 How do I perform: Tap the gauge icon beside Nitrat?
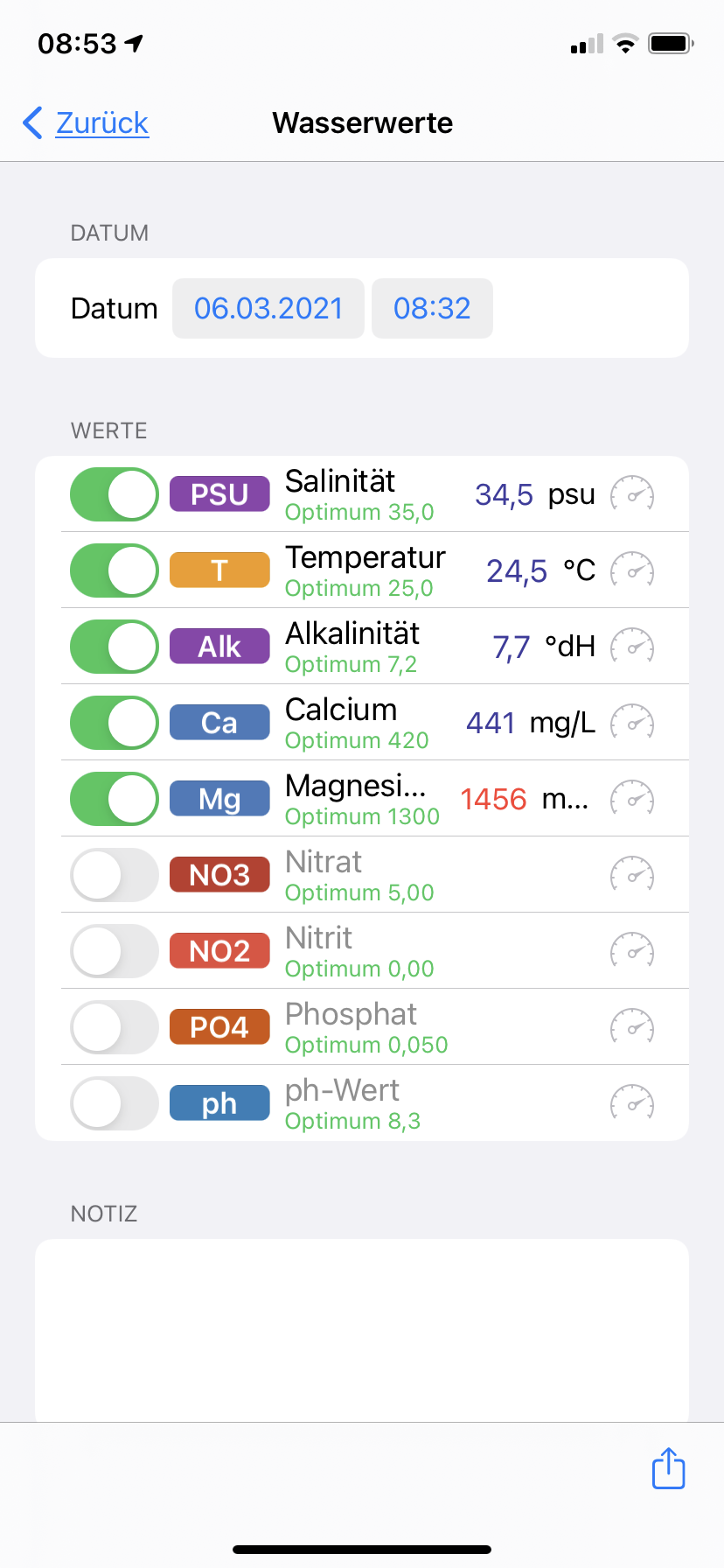[631, 875]
